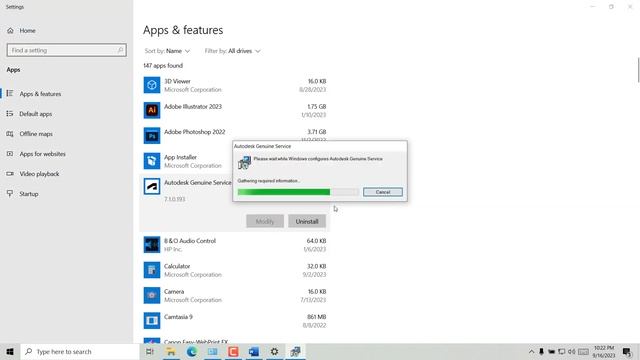Select the Calculator entry name
640x360 pixels.
click(x=177, y=266)
